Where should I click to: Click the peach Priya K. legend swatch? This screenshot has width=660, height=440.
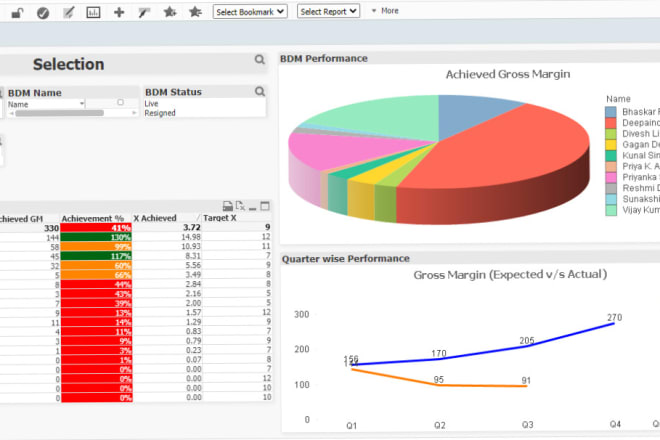(x=611, y=167)
